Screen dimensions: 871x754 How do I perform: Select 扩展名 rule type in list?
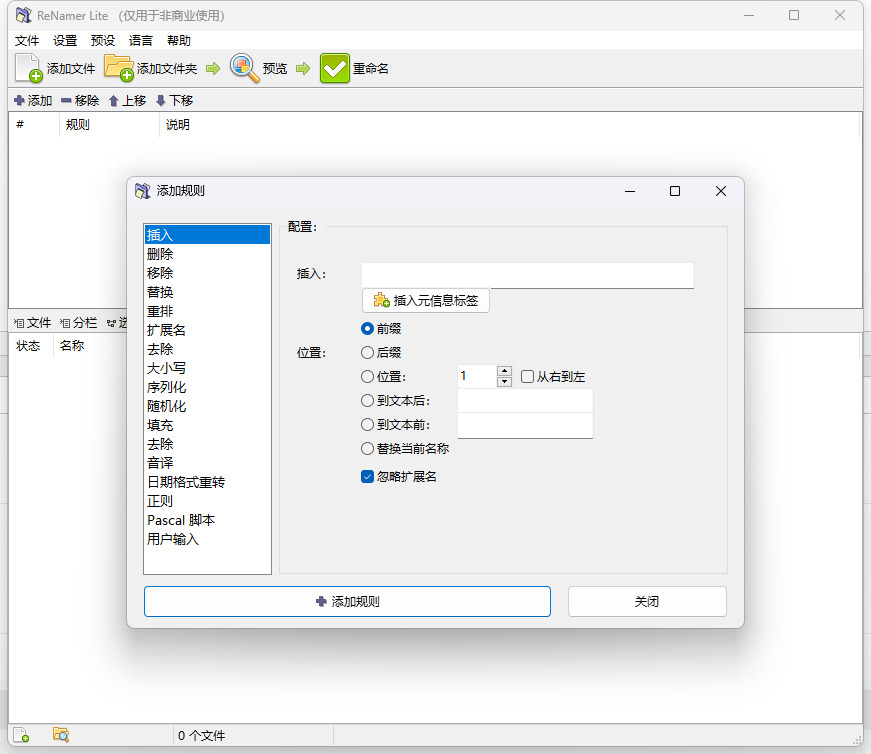207,330
